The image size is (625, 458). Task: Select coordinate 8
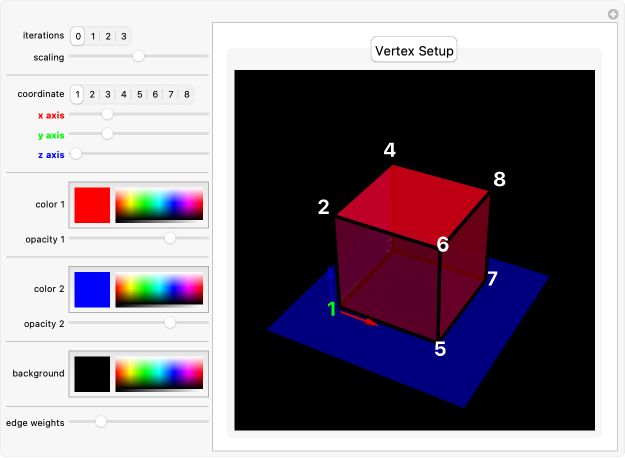tap(187, 94)
